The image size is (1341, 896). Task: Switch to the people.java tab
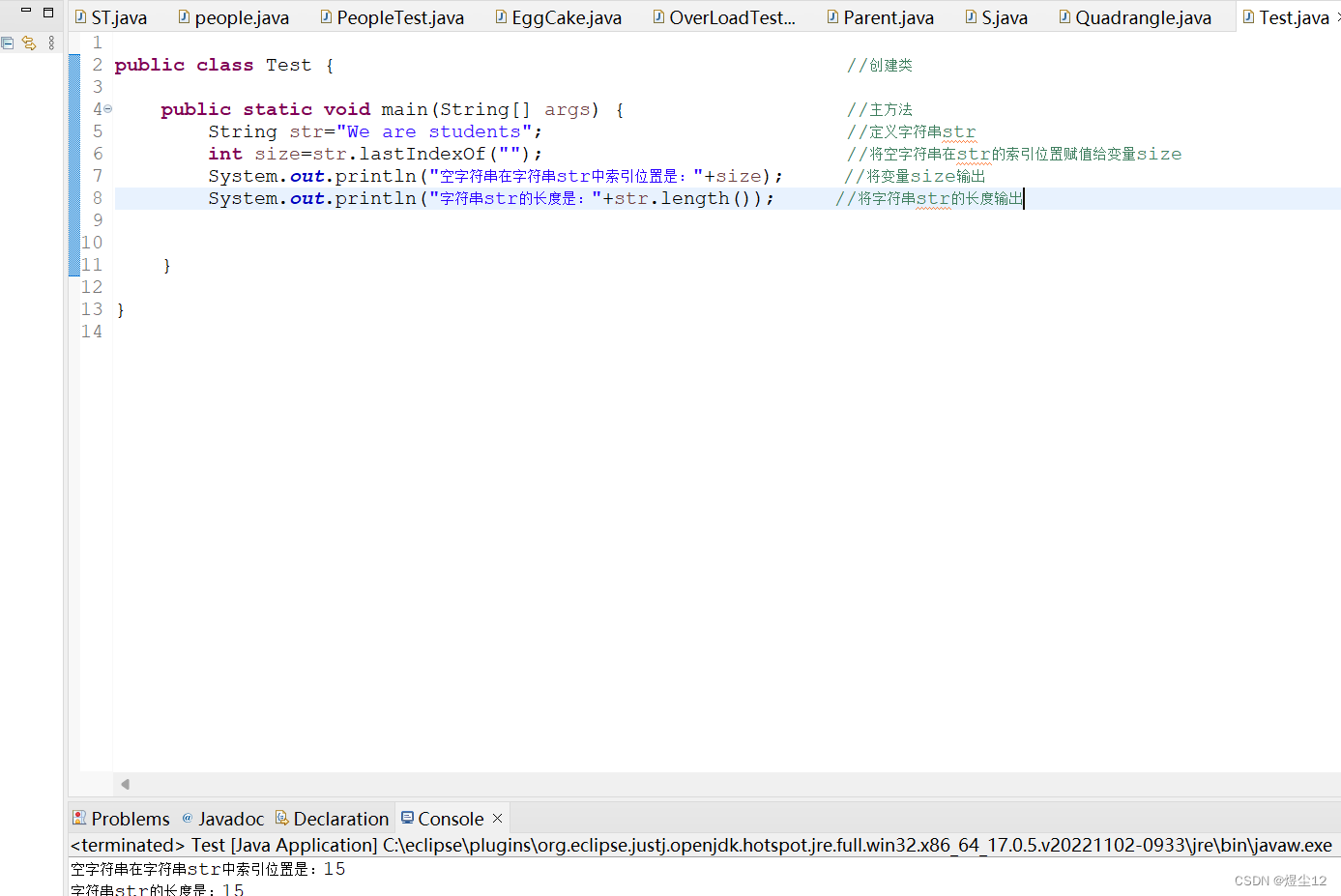233,16
